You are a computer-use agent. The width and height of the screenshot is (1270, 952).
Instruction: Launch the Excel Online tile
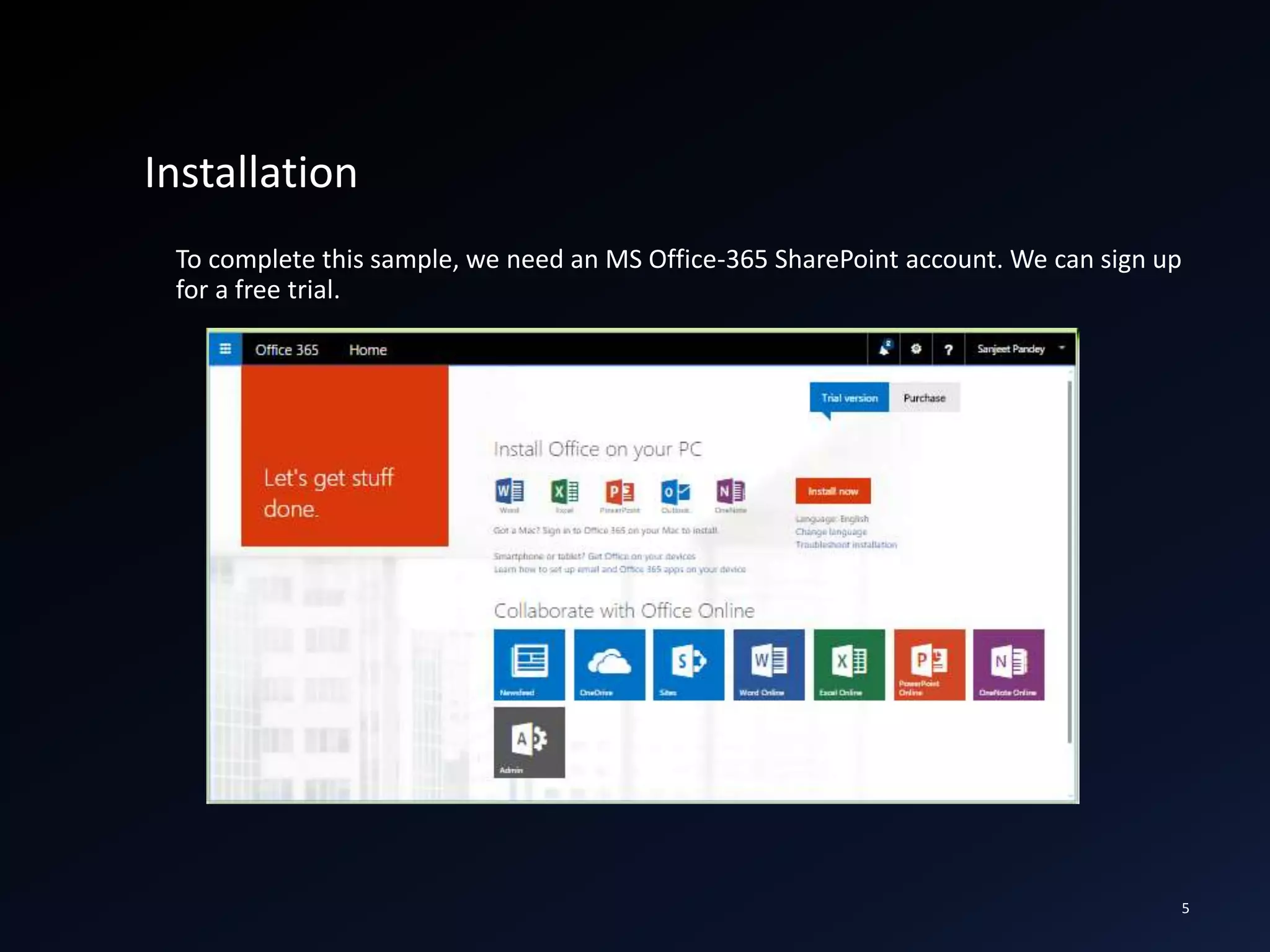pos(849,665)
